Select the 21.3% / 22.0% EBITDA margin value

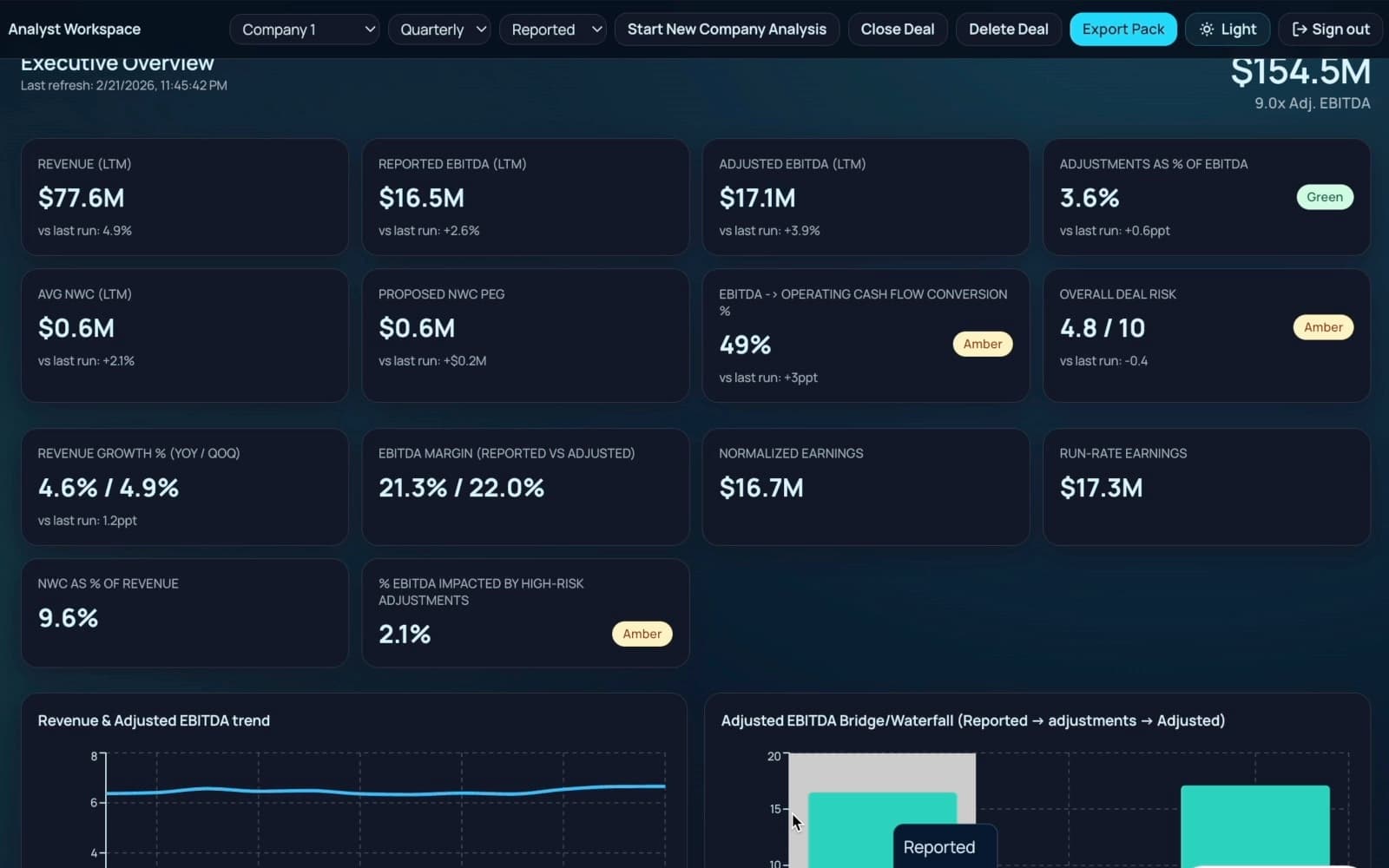click(462, 488)
